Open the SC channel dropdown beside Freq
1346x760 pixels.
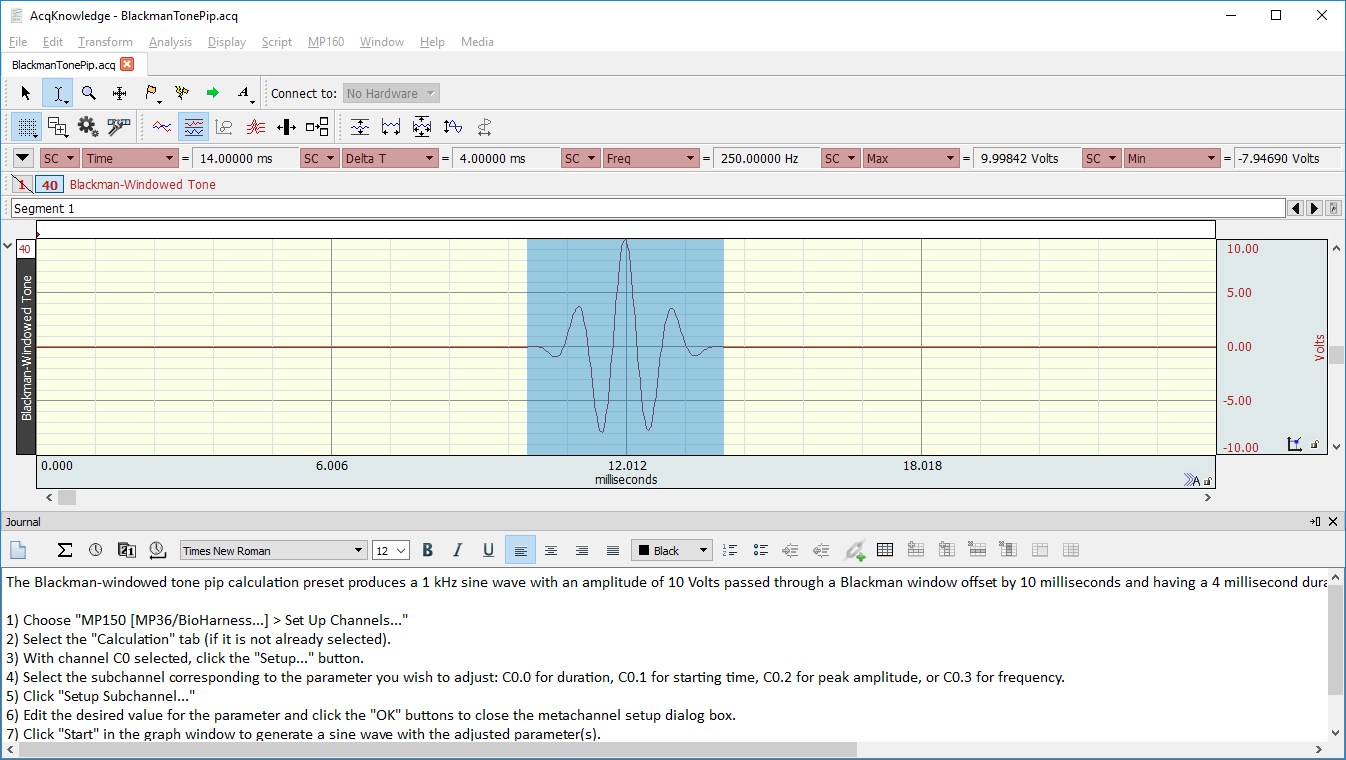click(x=579, y=158)
